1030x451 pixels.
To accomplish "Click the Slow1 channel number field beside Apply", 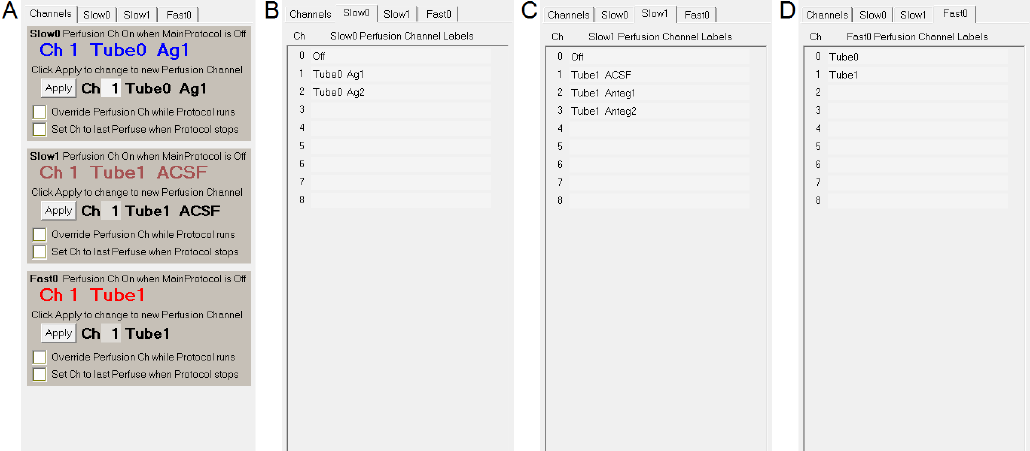I will [x=114, y=211].
